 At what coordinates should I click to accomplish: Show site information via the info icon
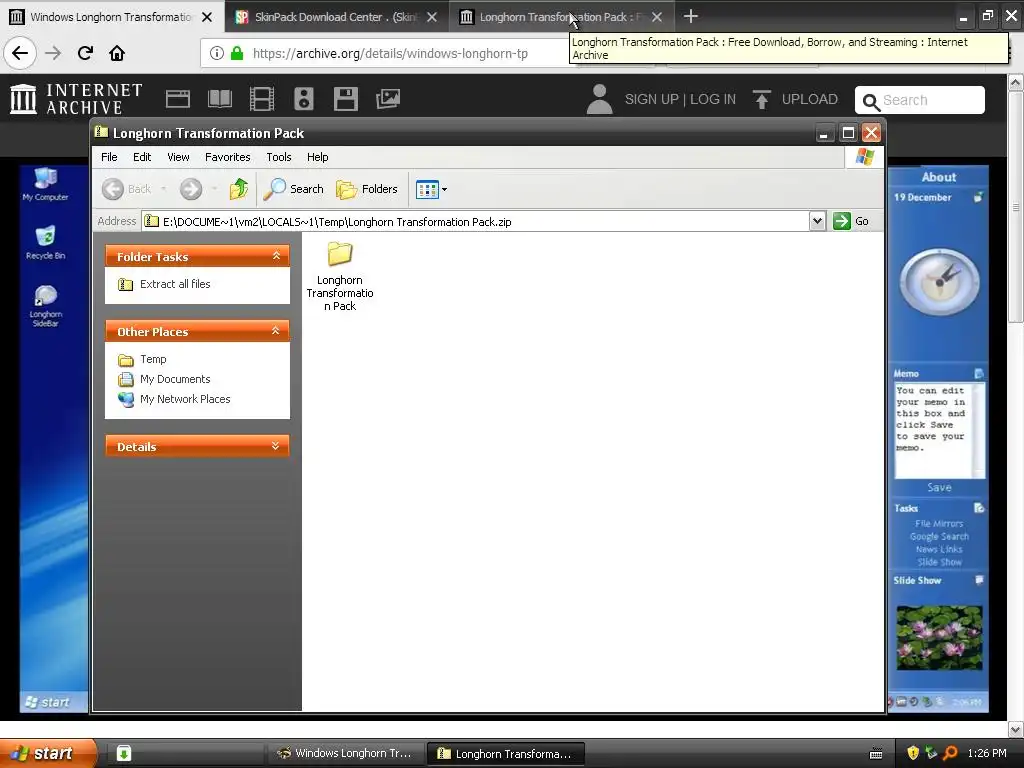click(x=217, y=53)
